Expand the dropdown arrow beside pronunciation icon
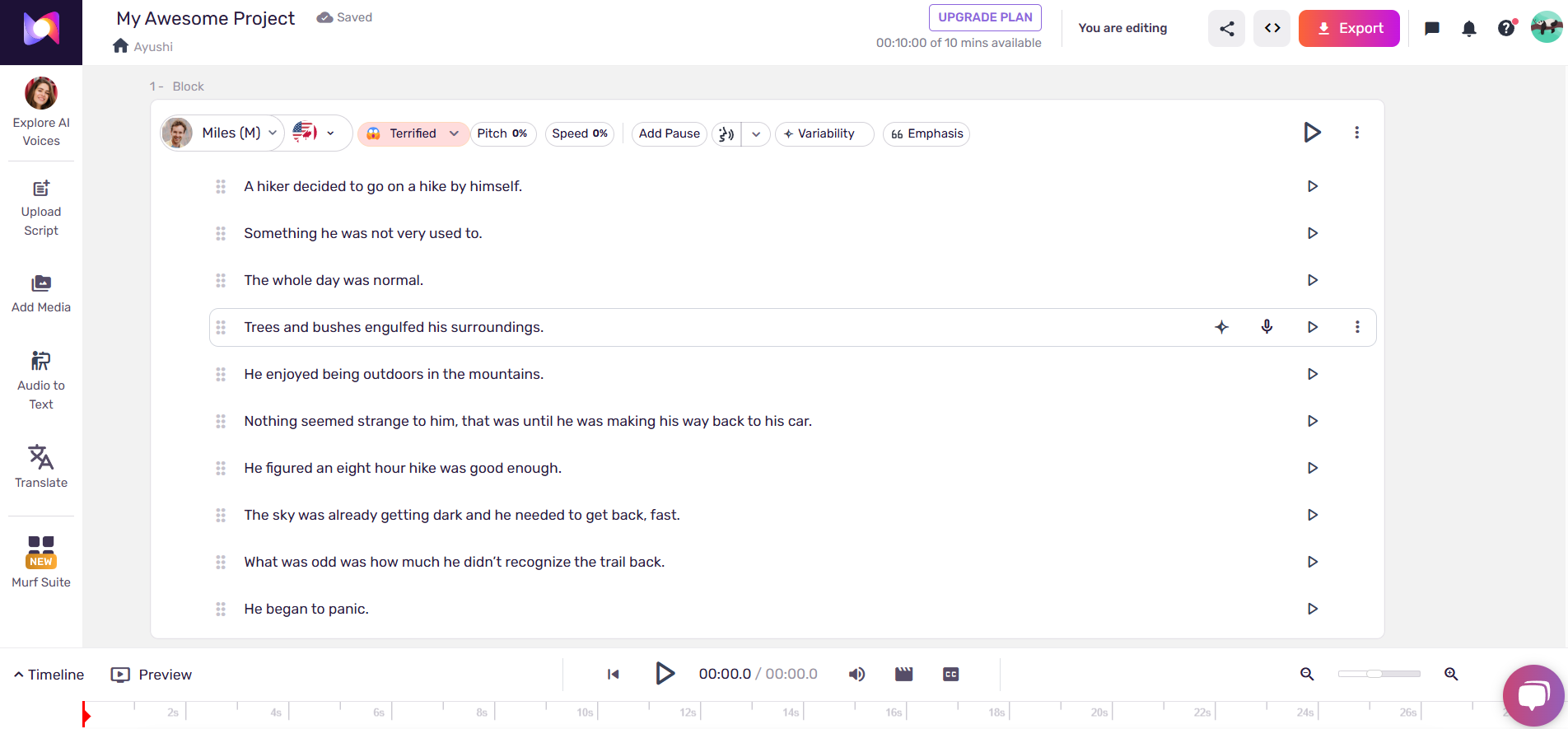 click(x=756, y=133)
